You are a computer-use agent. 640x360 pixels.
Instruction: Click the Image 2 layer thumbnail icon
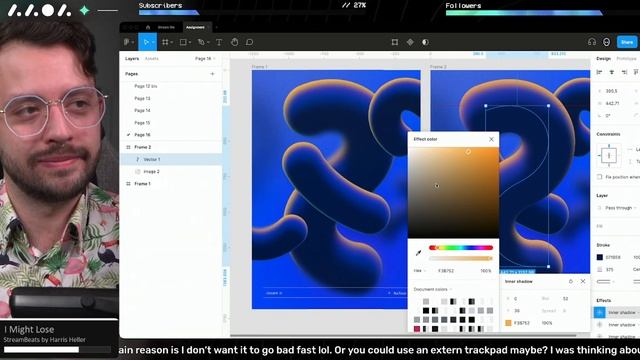point(138,171)
